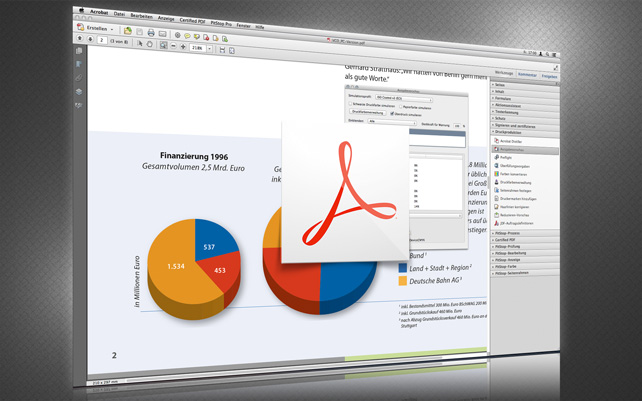Open the Hilfe menu

(260, 27)
